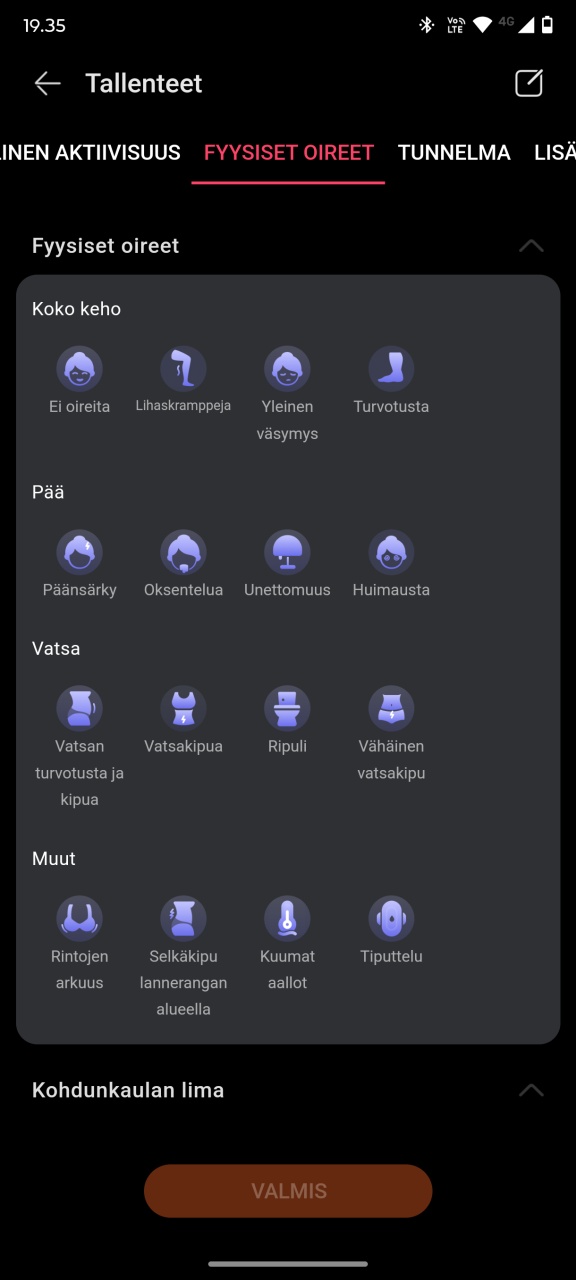This screenshot has height=1280, width=576.
Task: Collapse the Kohdunkaulan lima section
Action: pyautogui.click(x=531, y=1090)
